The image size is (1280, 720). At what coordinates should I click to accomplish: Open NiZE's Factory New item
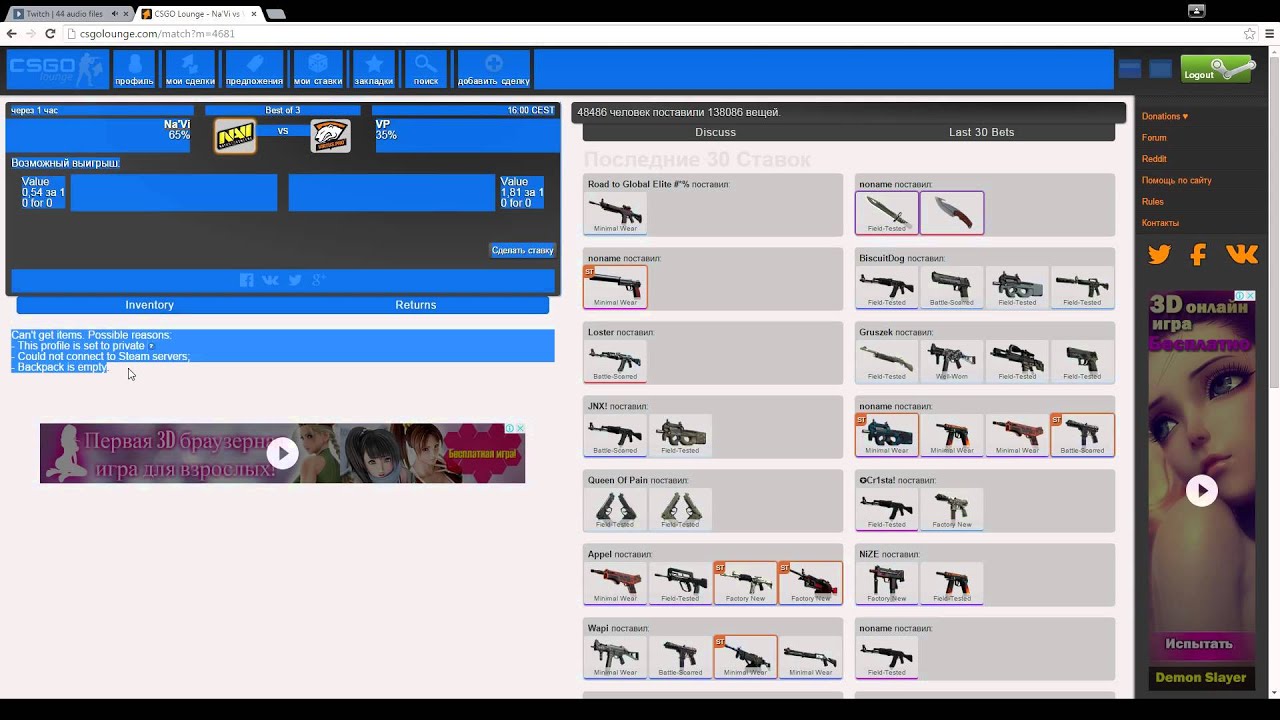point(886,583)
